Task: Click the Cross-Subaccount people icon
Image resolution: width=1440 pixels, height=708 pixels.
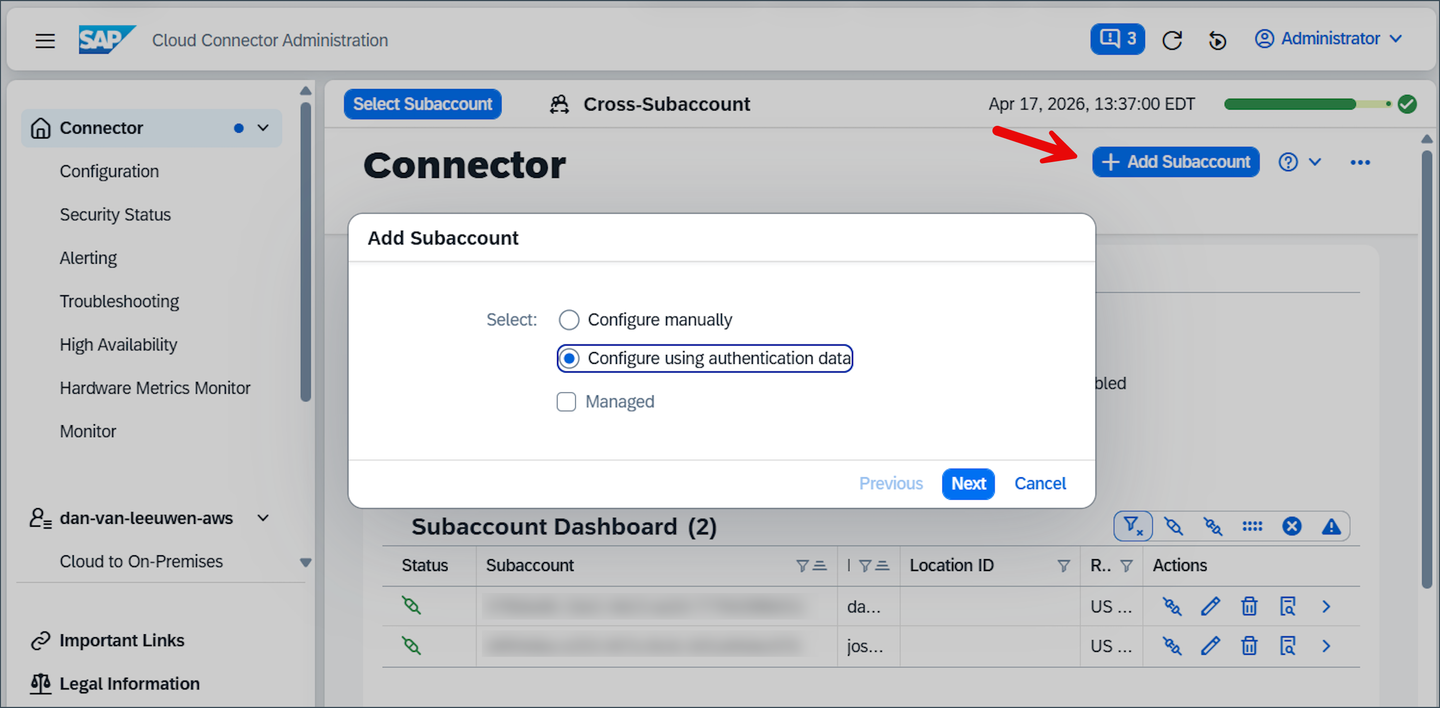Action: (559, 104)
